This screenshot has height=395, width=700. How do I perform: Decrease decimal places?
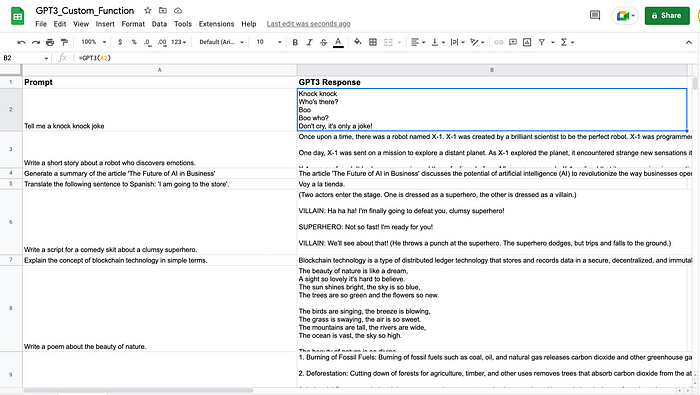(x=147, y=42)
